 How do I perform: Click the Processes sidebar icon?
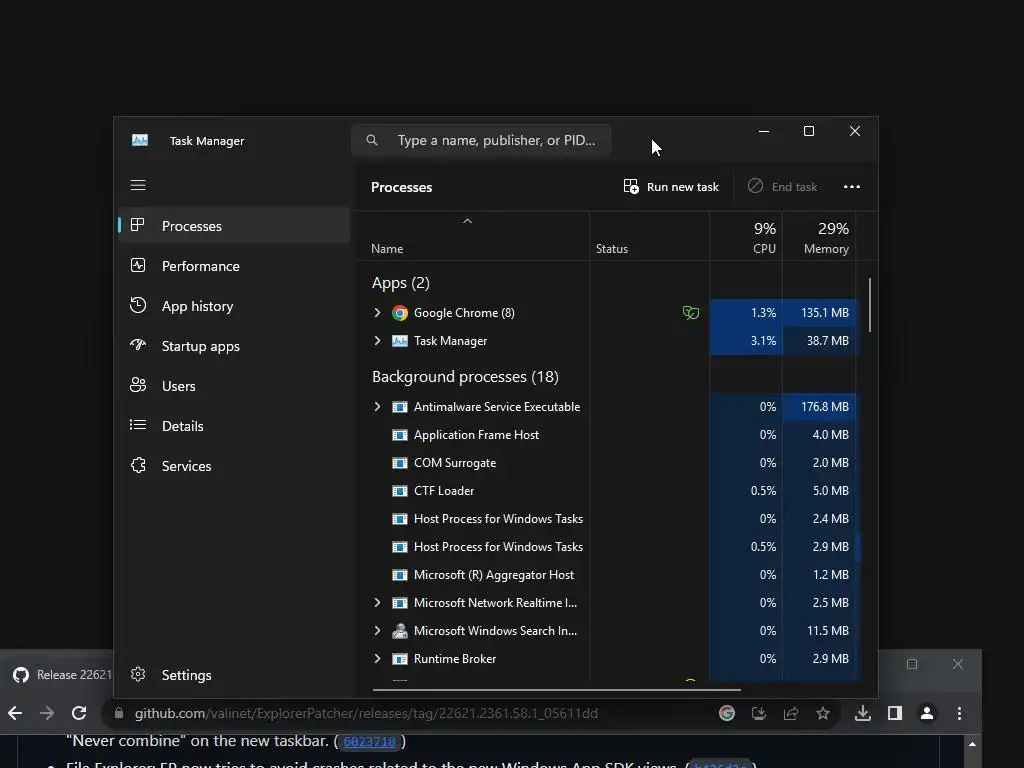click(x=138, y=225)
